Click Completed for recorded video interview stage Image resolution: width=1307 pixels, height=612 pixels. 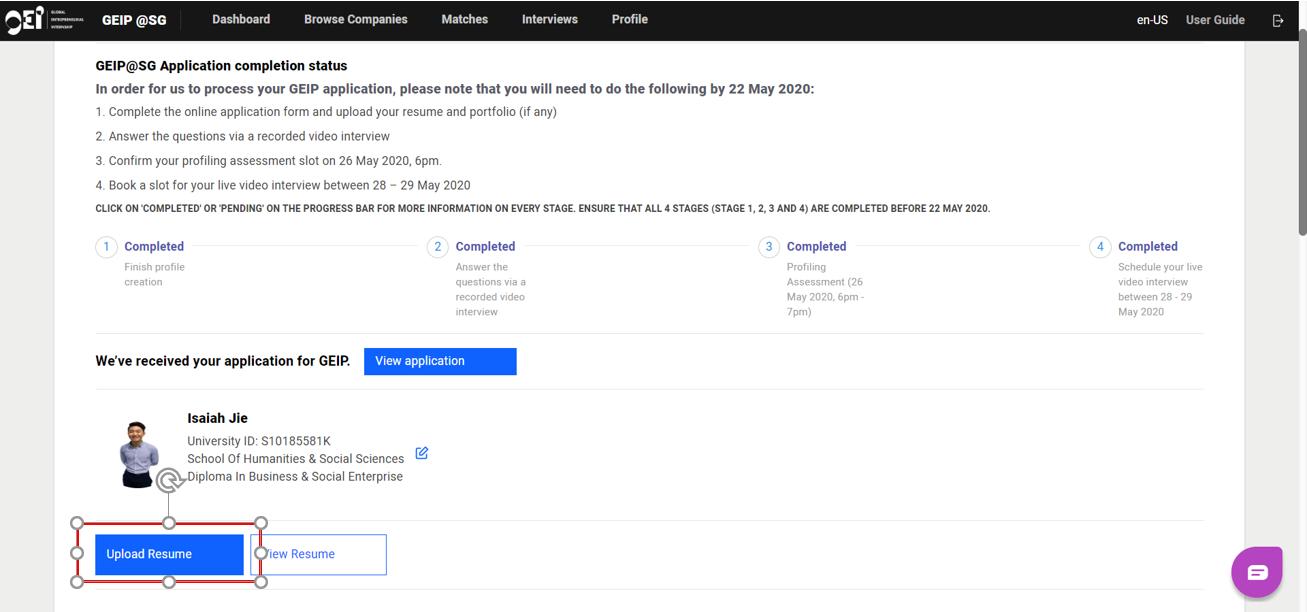(485, 247)
